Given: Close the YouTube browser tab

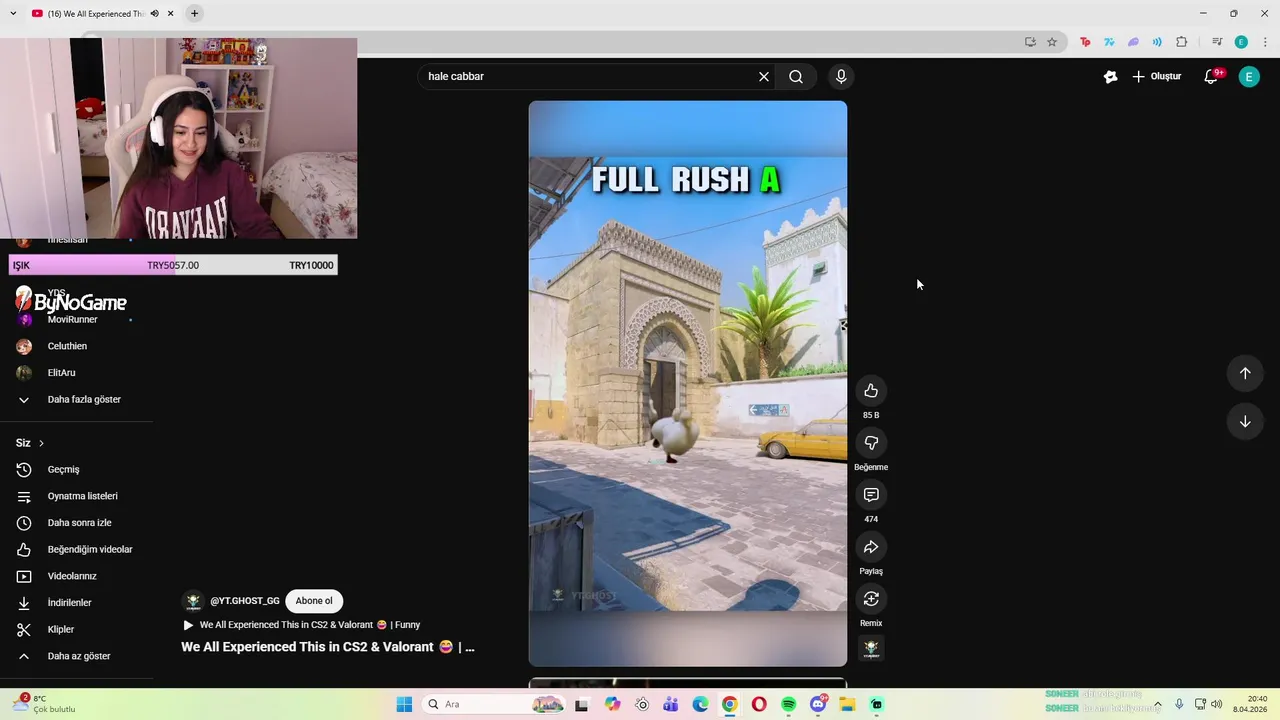Looking at the screenshot, I should point(171,14).
